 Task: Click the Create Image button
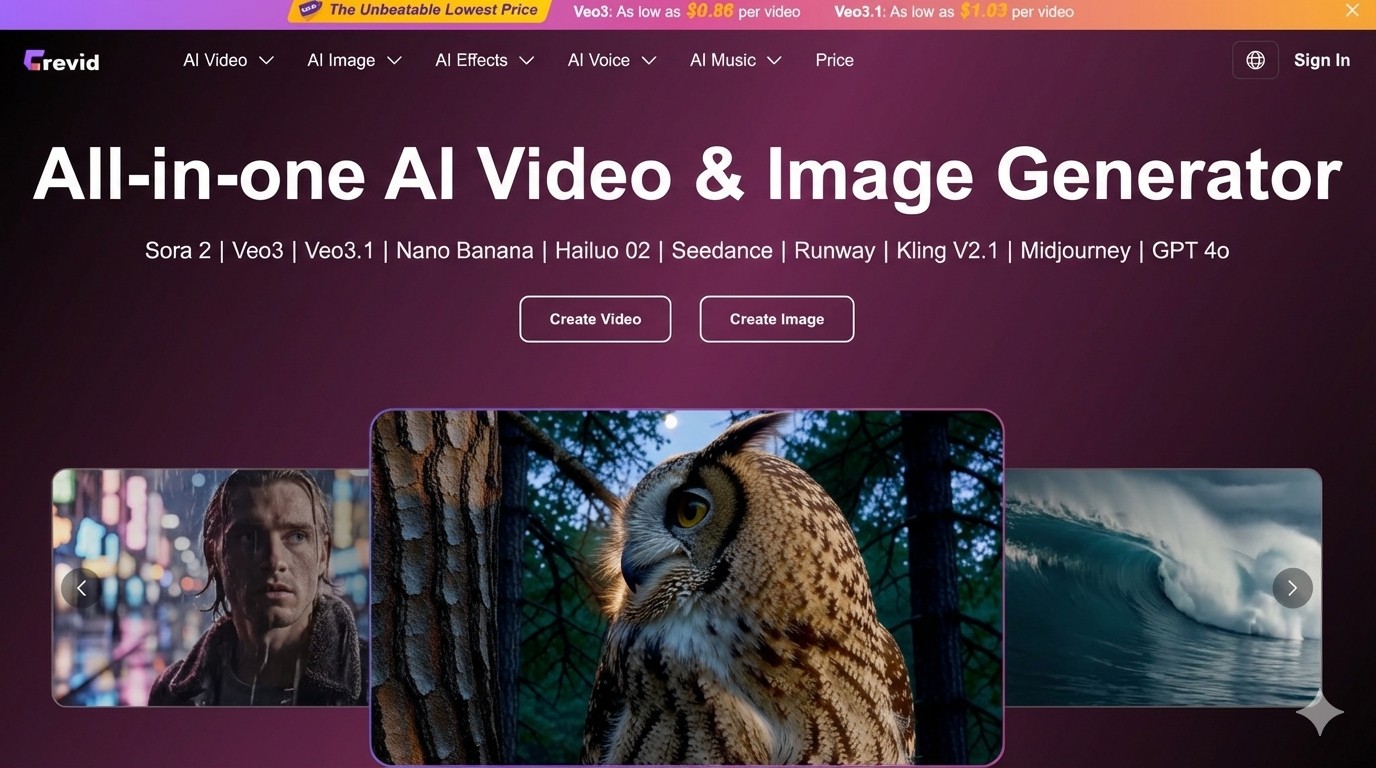pyautogui.click(x=776, y=318)
